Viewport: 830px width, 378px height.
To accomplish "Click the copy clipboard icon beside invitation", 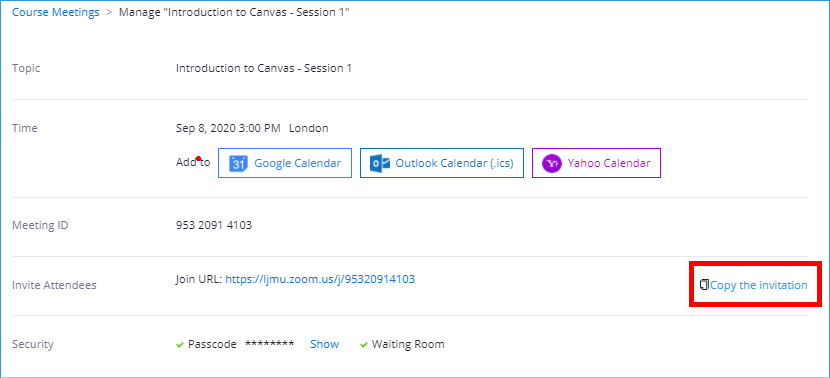I will (x=704, y=285).
